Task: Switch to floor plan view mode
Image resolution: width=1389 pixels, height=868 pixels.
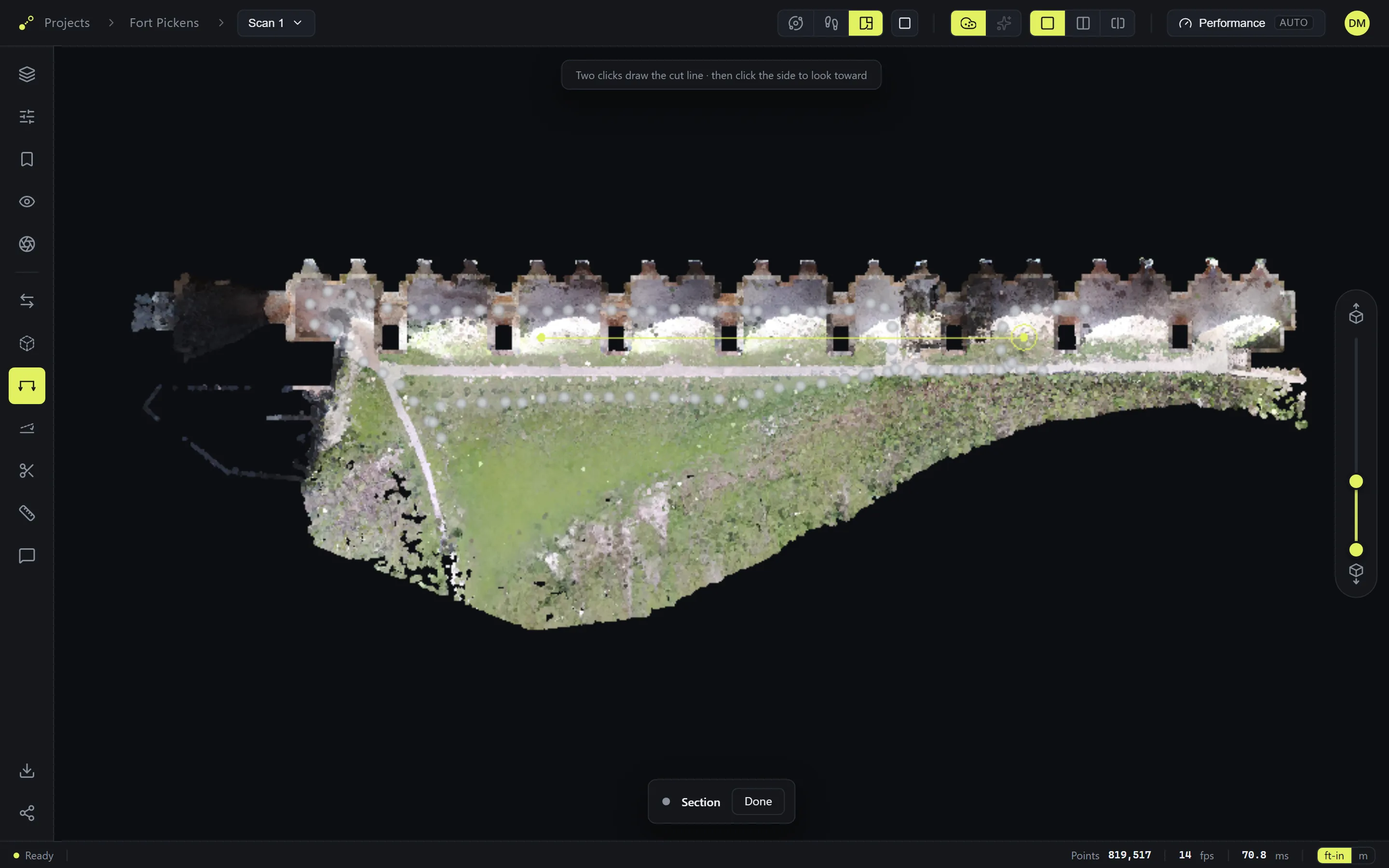Action: 866,23
